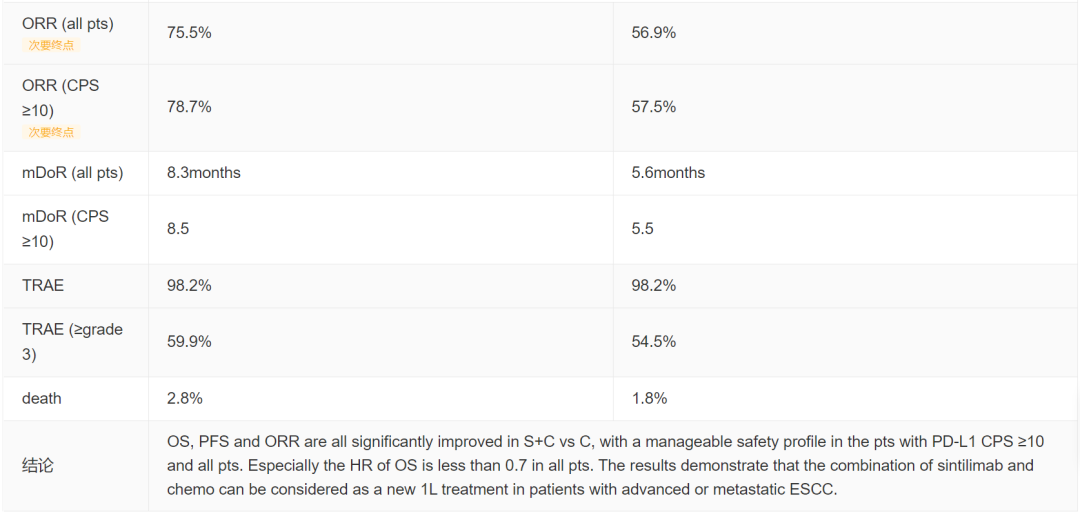Click the 54.5% TRAE value
Image resolution: width=1080 pixels, height=514 pixels.
654,342
